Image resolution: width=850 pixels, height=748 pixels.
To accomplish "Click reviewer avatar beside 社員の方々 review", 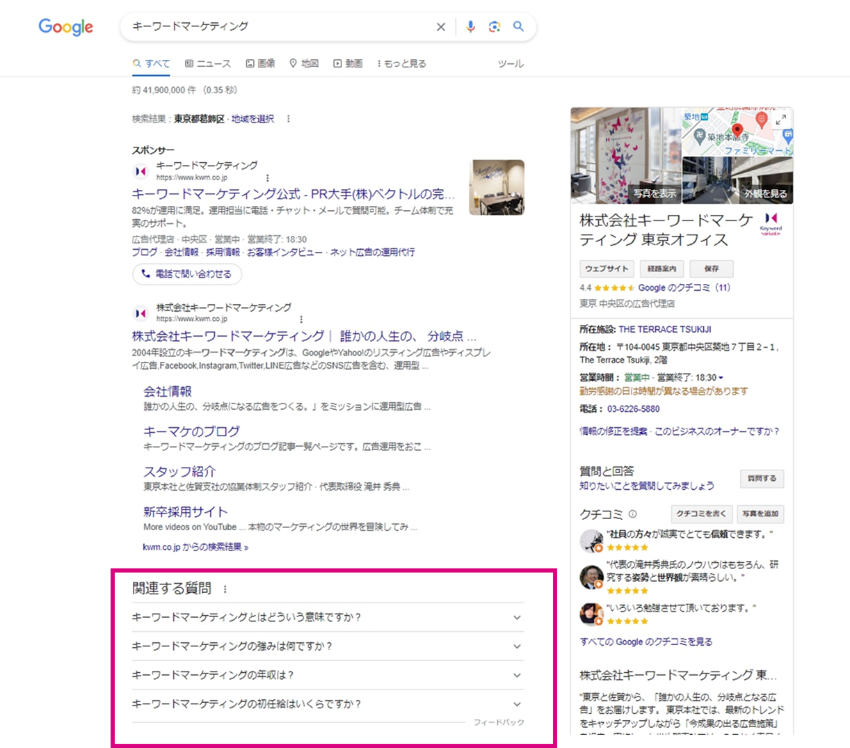I will pyautogui.click(x=591, y=540).
